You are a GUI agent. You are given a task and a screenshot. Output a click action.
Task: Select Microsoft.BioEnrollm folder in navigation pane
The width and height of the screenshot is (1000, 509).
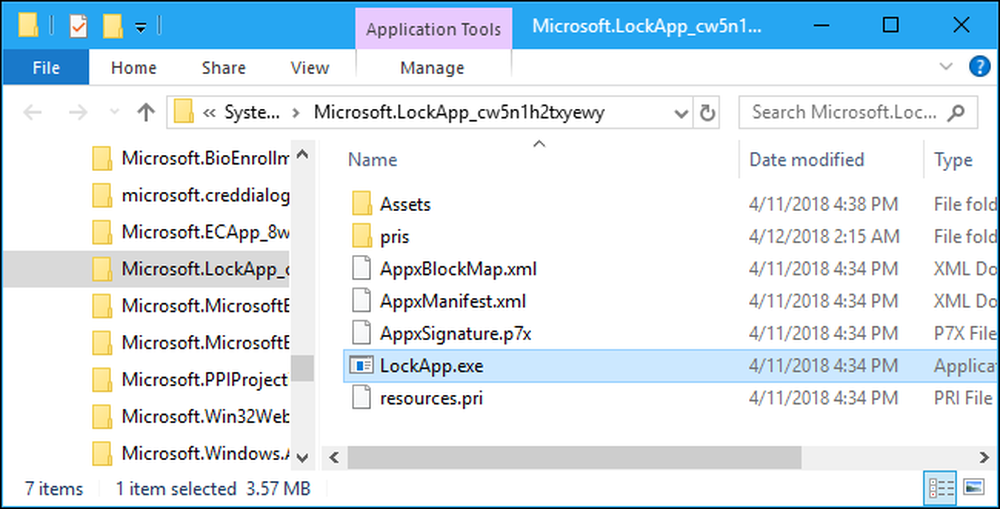[x=191, y=159]
